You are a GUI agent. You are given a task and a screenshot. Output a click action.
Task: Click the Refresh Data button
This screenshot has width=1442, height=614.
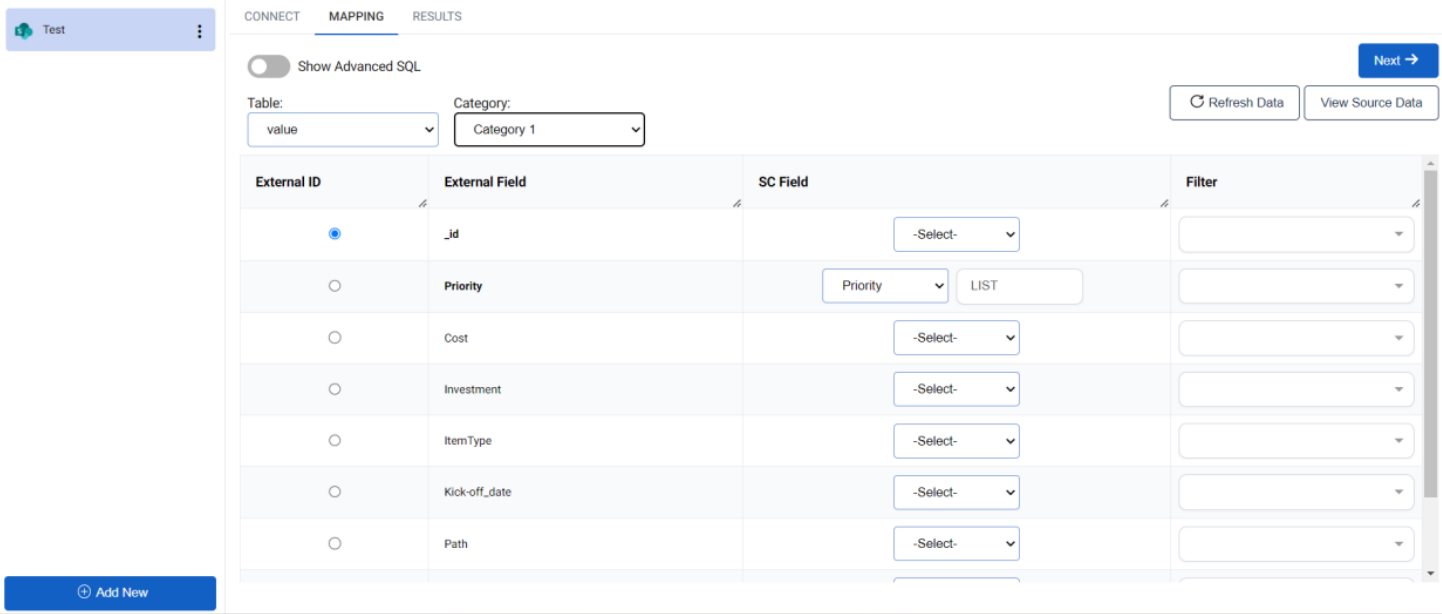pyautogui.click(x=1234, y=102)
